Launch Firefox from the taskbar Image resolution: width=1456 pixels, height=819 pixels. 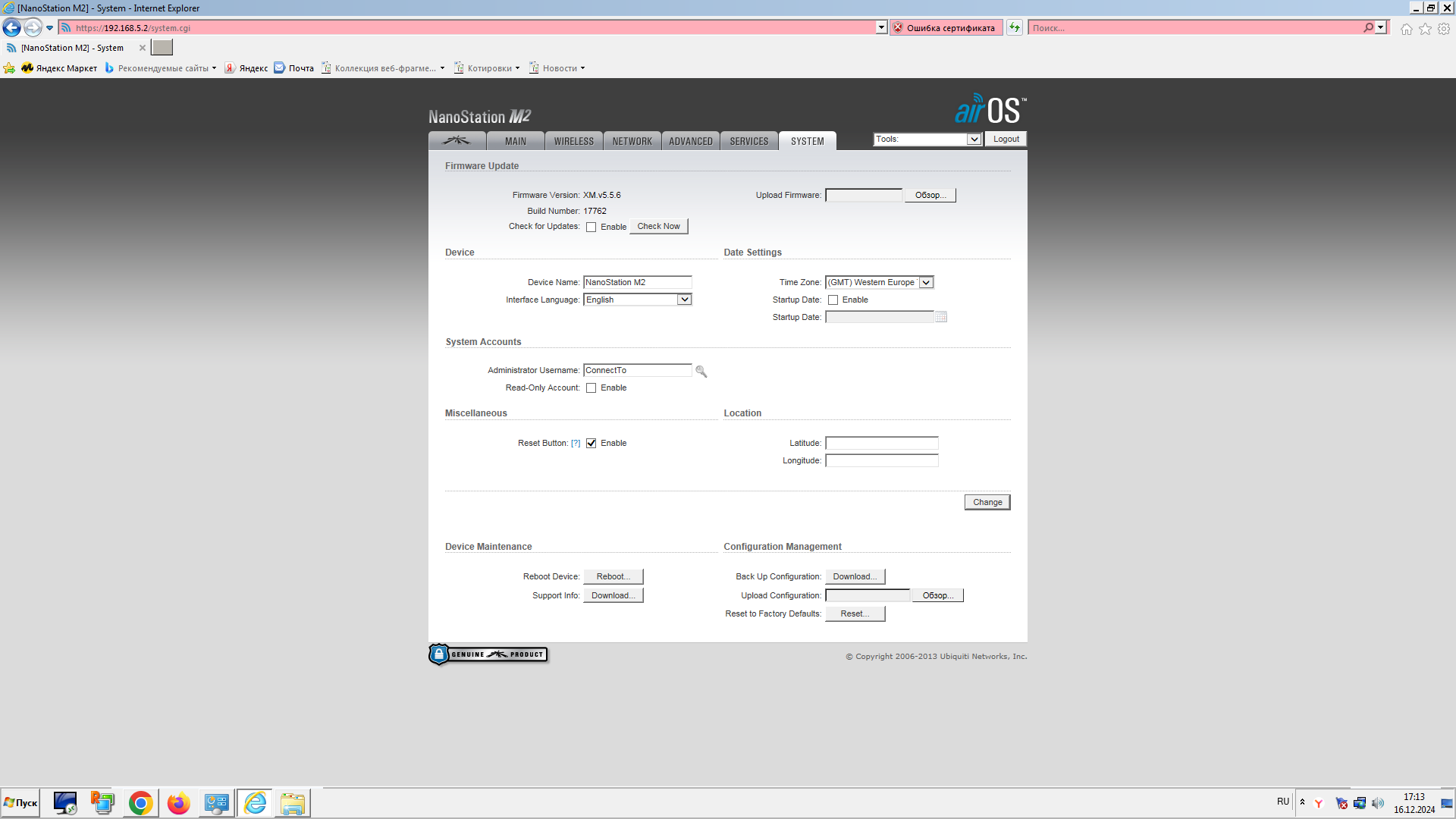(178, 803)
